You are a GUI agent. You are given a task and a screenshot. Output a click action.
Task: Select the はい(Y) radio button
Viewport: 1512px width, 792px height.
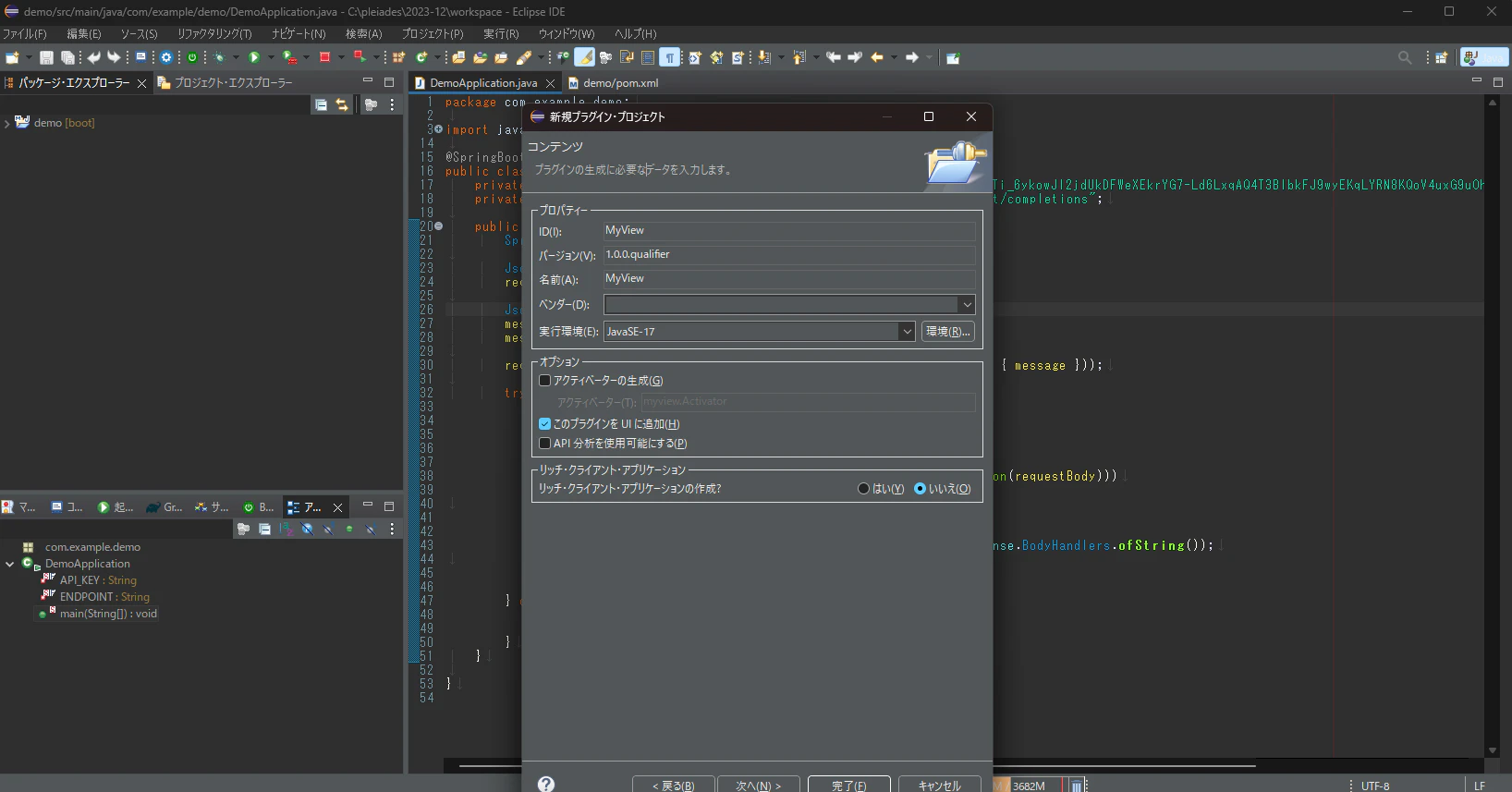863,489
